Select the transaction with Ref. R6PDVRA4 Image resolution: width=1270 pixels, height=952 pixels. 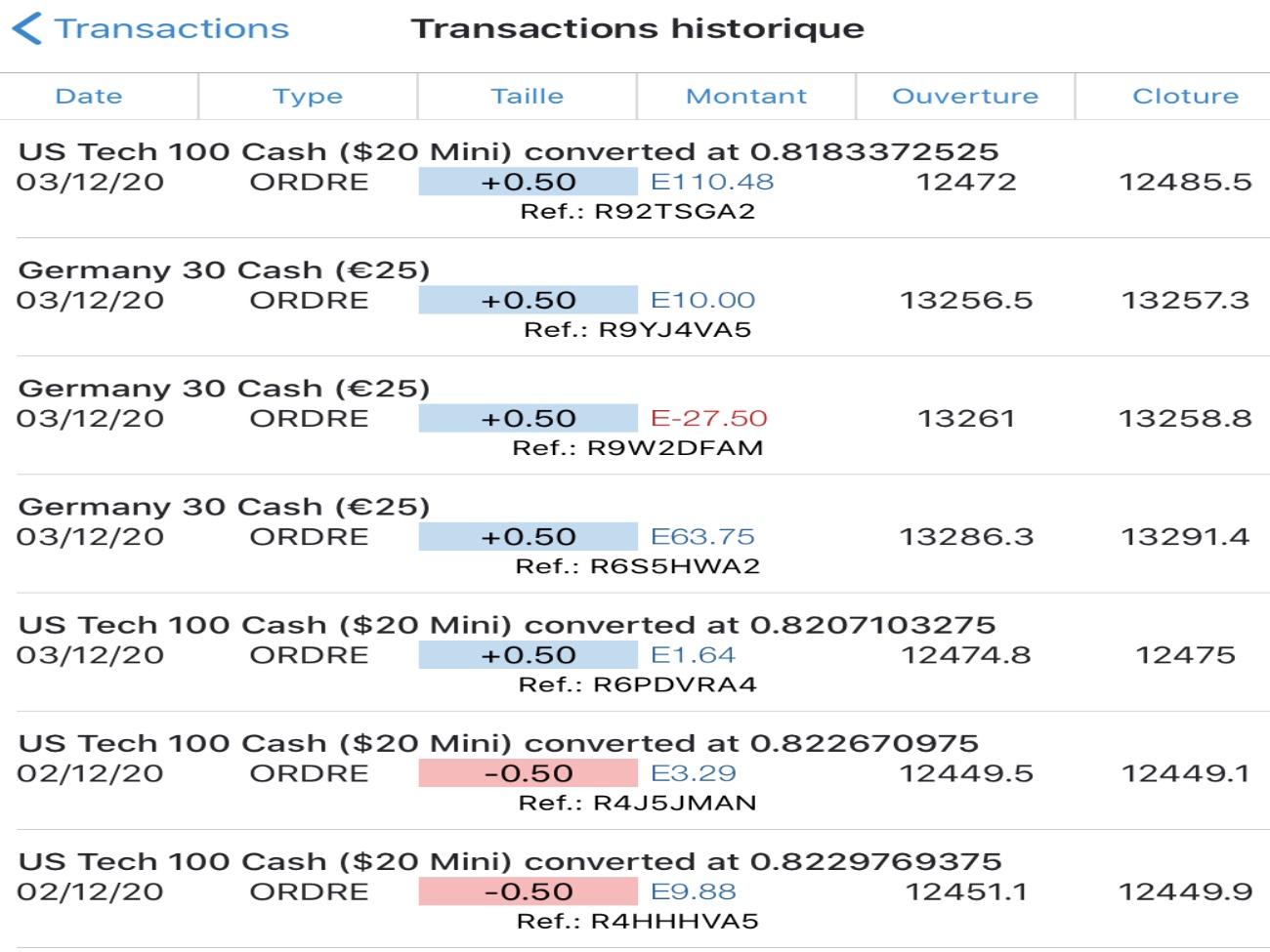click(x=637, y=684)
